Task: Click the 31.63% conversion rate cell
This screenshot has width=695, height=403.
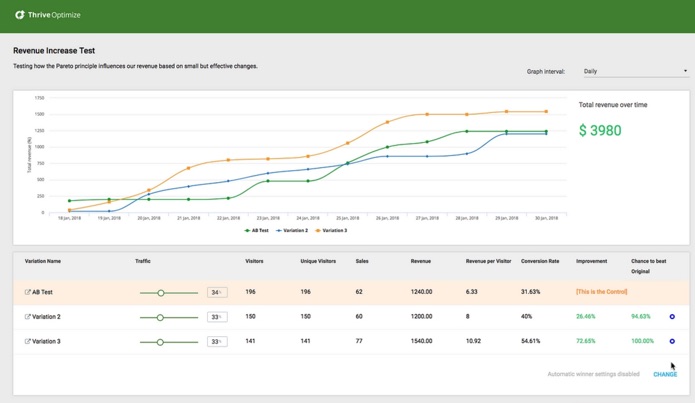Action: coord(531,292)
